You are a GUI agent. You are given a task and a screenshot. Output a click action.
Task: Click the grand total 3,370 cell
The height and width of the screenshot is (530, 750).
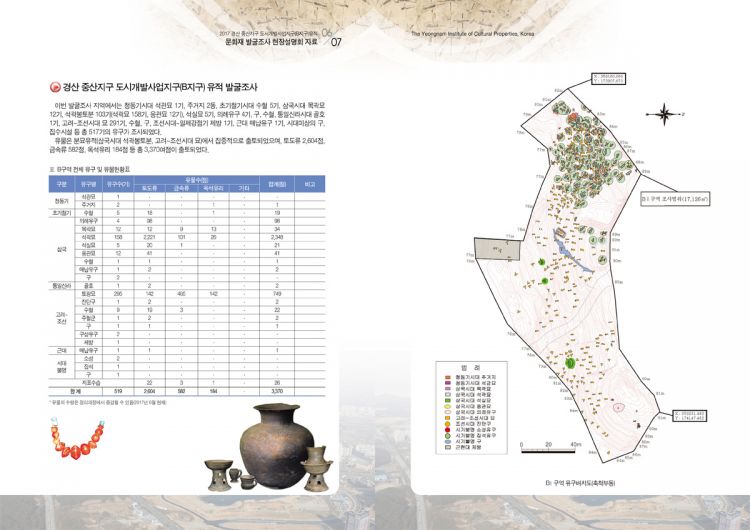point(277,391)
